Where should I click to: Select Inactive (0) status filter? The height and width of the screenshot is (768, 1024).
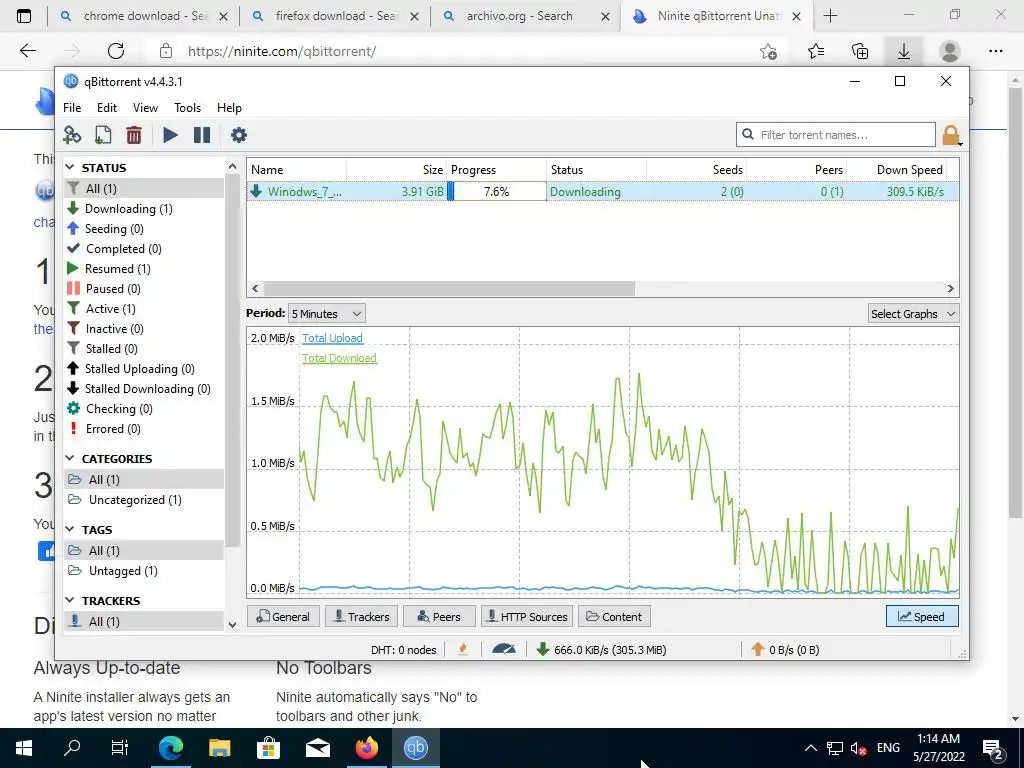[x=114, y=329]
